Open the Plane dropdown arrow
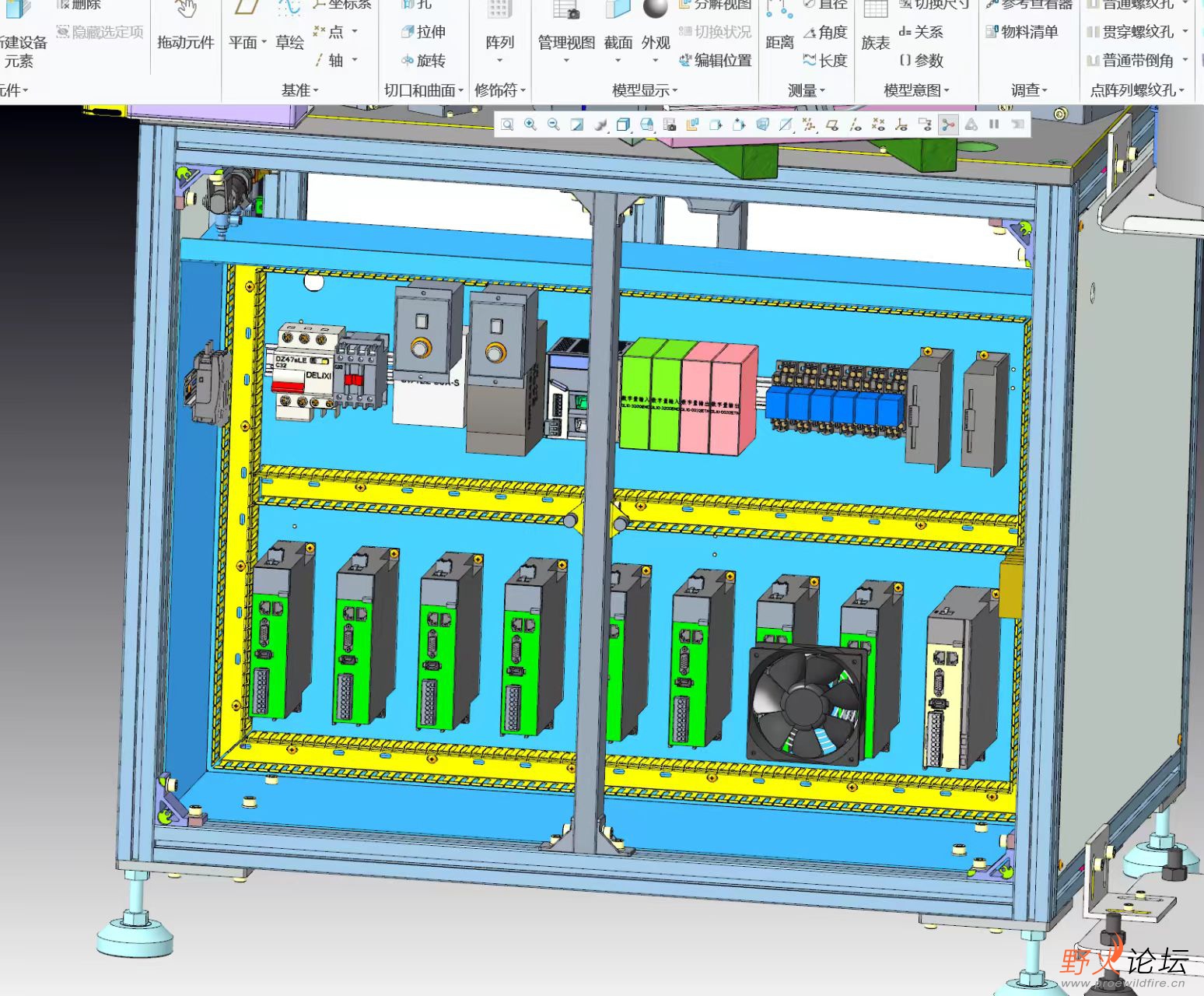Image resolution: width=1204 pixels, height=996 pixels. (264, 42)
